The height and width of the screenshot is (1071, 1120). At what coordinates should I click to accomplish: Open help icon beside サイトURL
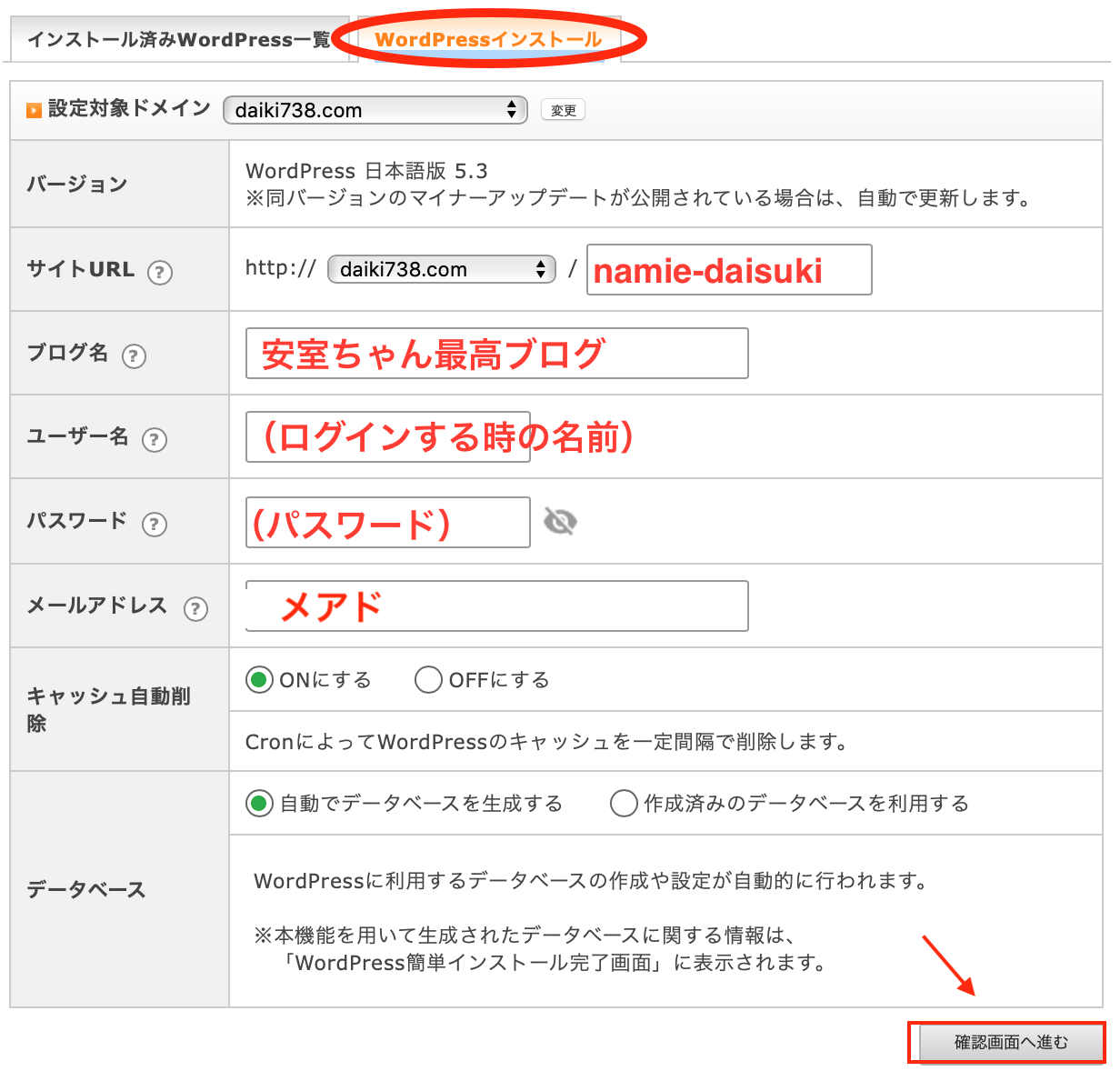coord(160,272)
